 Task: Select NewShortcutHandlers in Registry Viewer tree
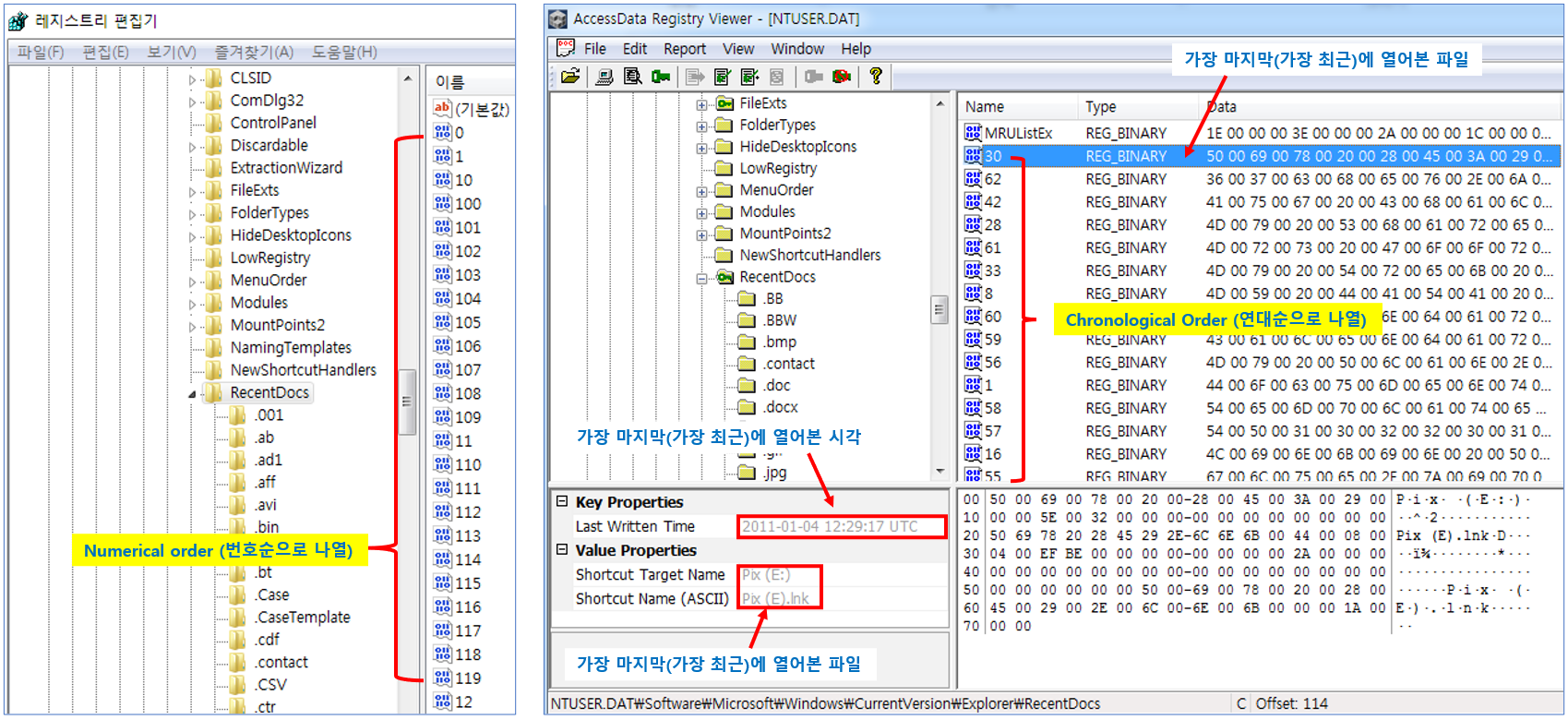810,255
